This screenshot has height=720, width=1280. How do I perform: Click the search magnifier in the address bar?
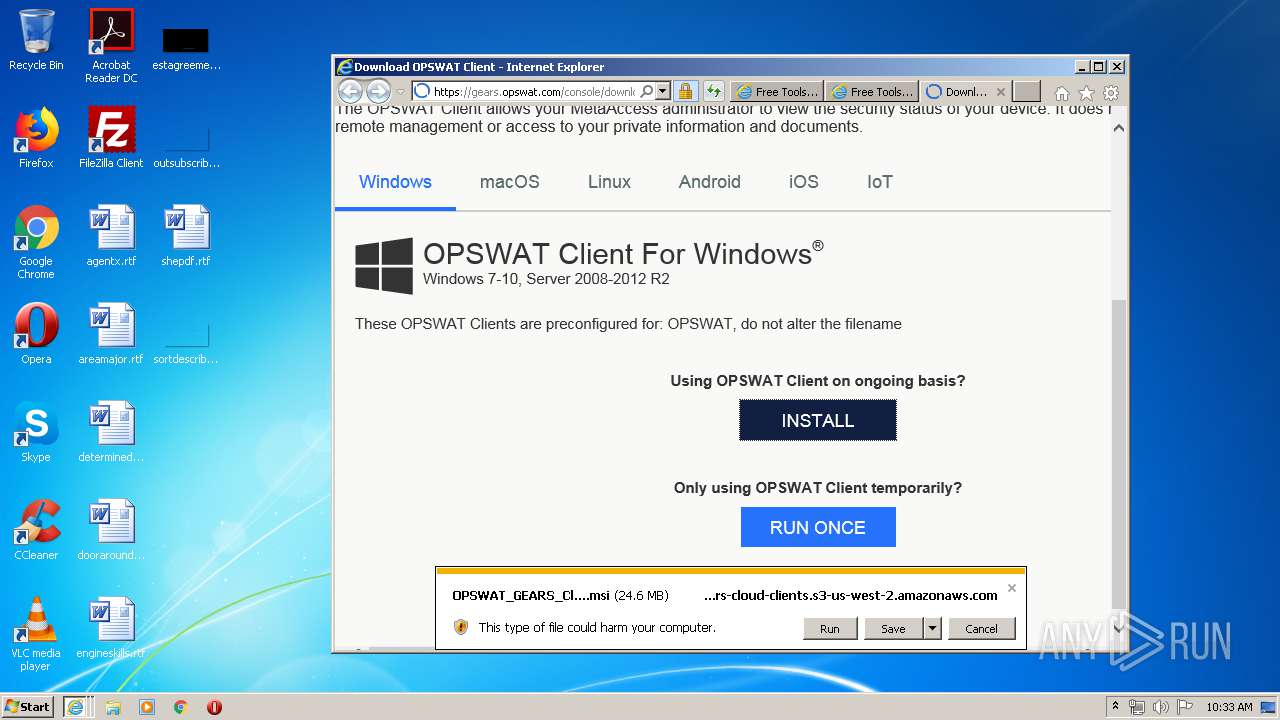647,91
